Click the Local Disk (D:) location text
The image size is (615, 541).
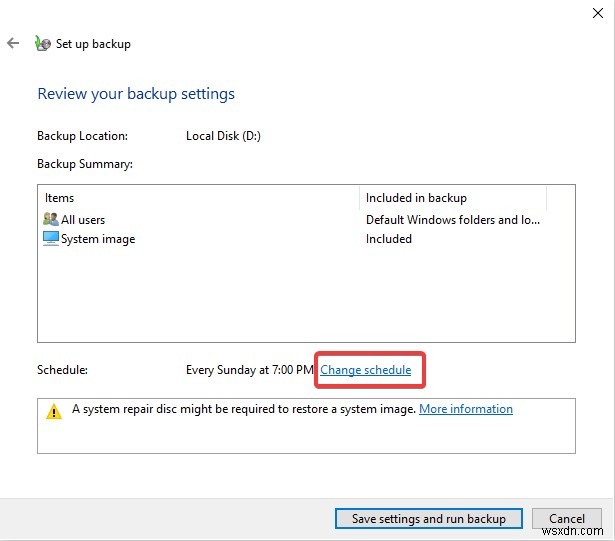223,136
